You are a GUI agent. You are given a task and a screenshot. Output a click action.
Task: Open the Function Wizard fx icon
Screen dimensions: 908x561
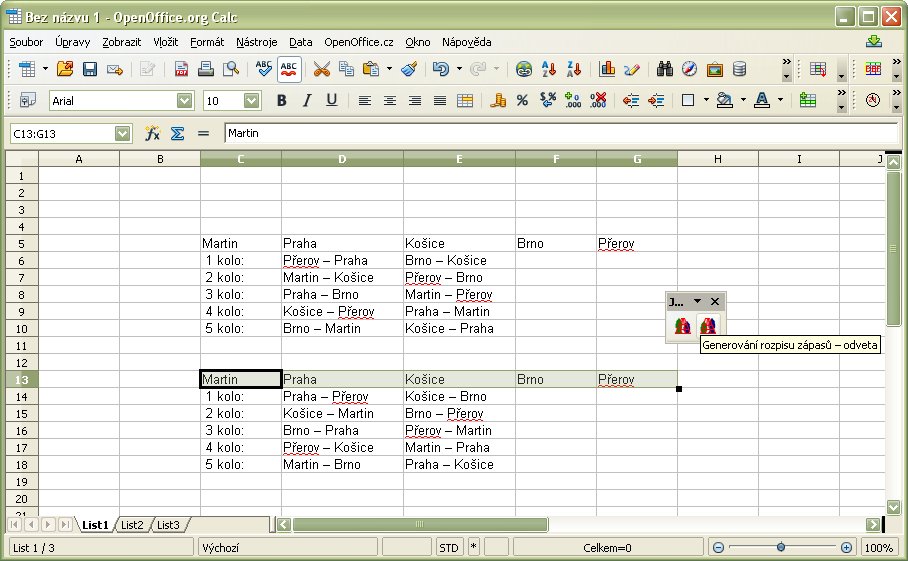152,134
